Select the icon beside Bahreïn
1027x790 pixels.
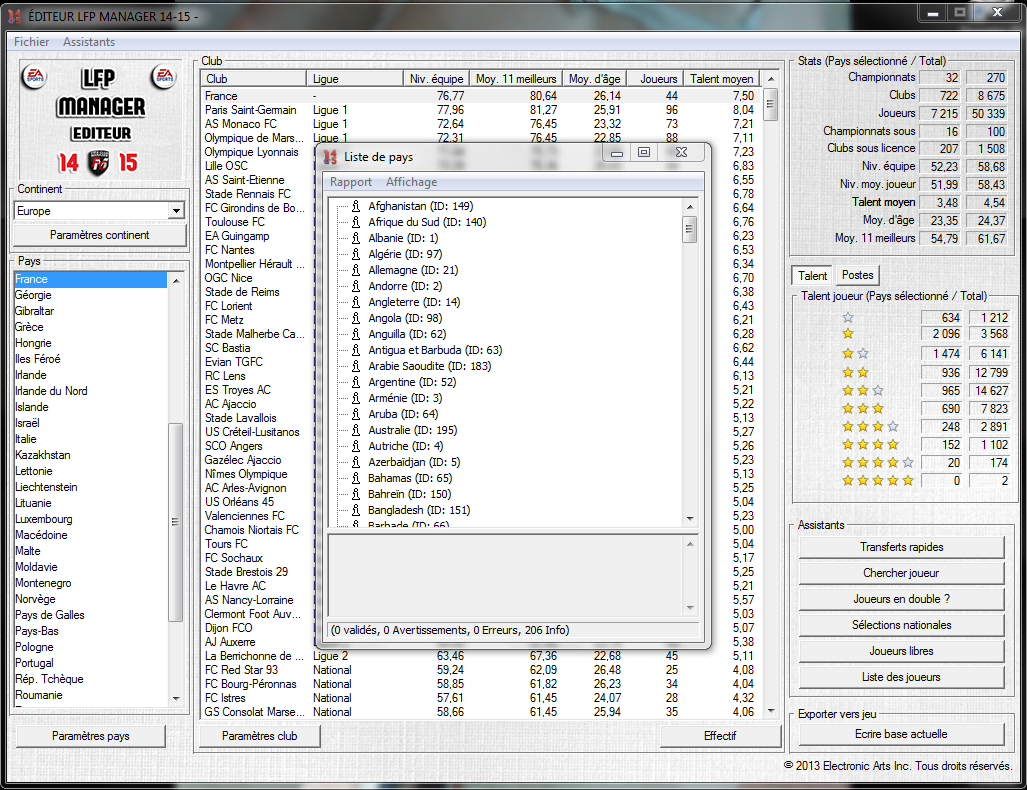click(356, 494)
